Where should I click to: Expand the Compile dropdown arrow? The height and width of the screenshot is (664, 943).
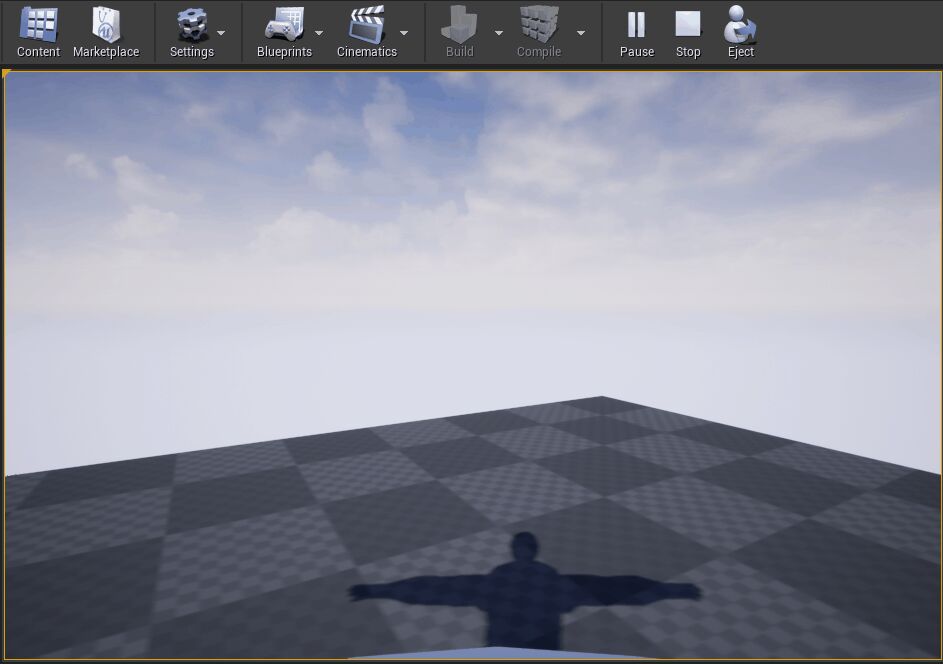click(x=581, y=33)
